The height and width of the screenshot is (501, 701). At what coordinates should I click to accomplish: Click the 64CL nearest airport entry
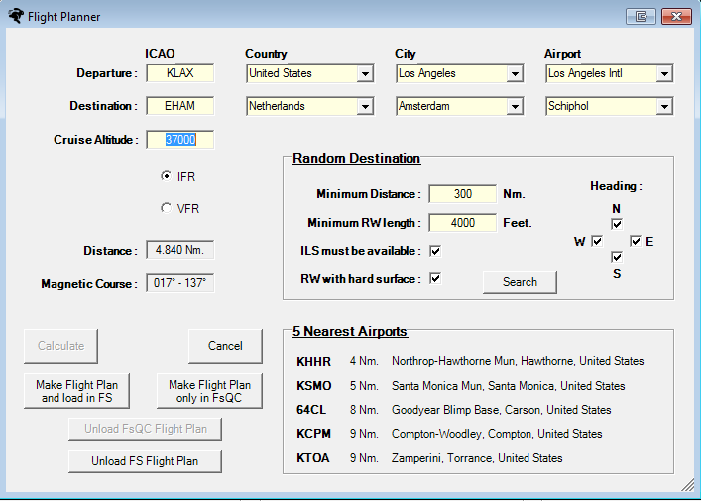tap(453, 410)
